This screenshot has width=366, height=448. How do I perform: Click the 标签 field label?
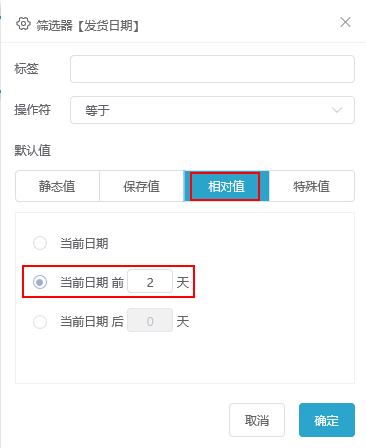[26, 69]
